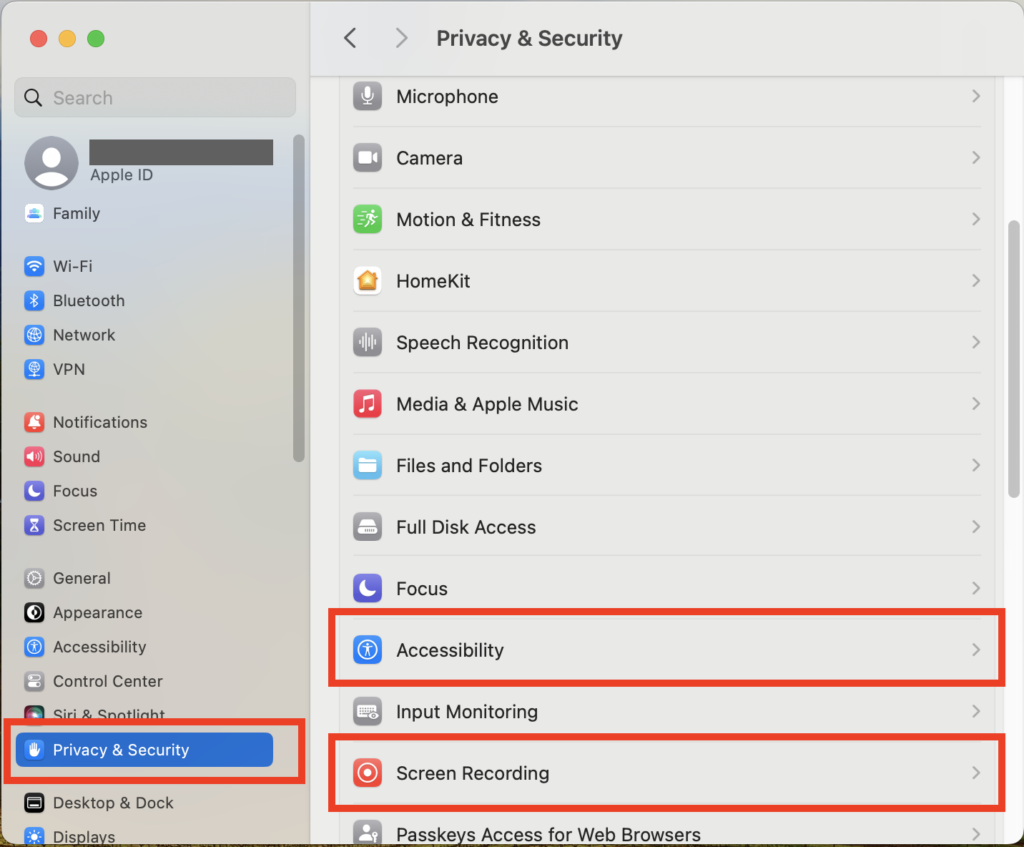Open HomeKit using right chevron
This screenshot has width=1024, height=847.
(x=976, y=281)
